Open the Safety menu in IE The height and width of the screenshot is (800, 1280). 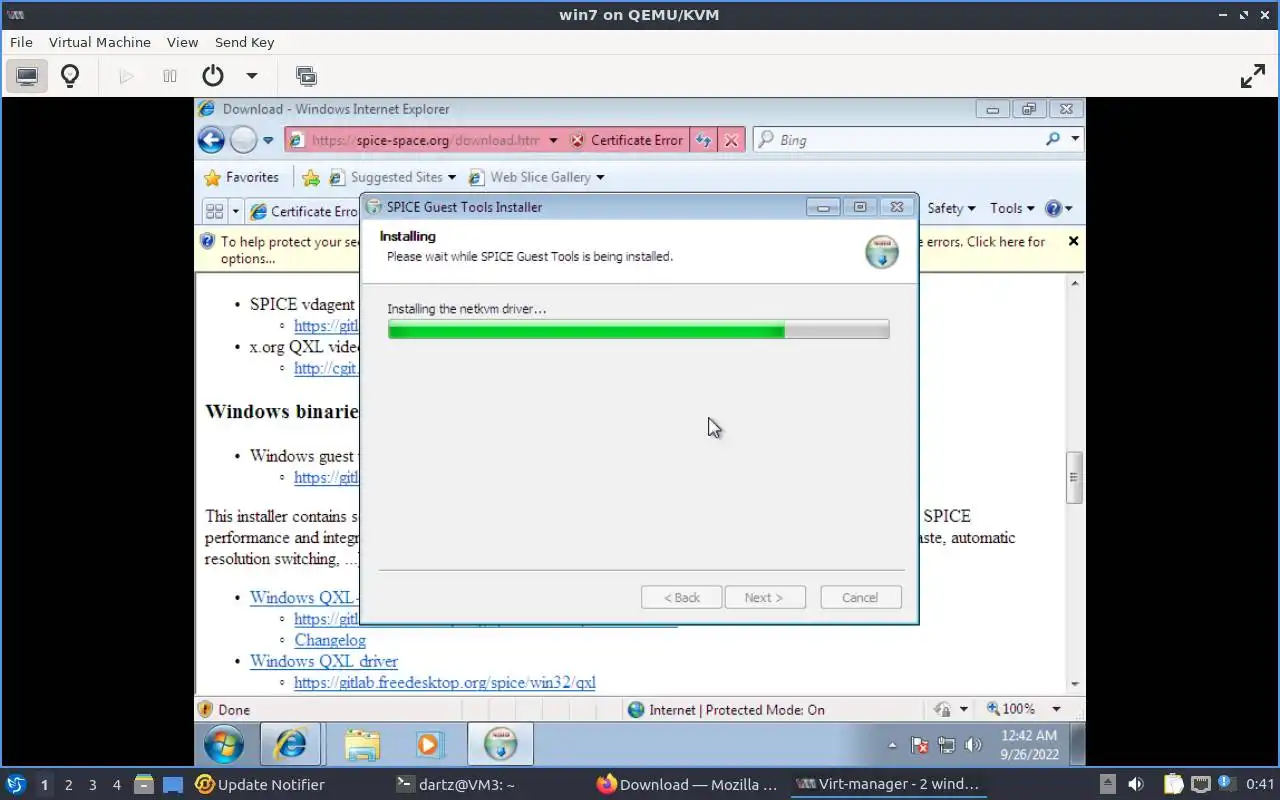[951, 208]
